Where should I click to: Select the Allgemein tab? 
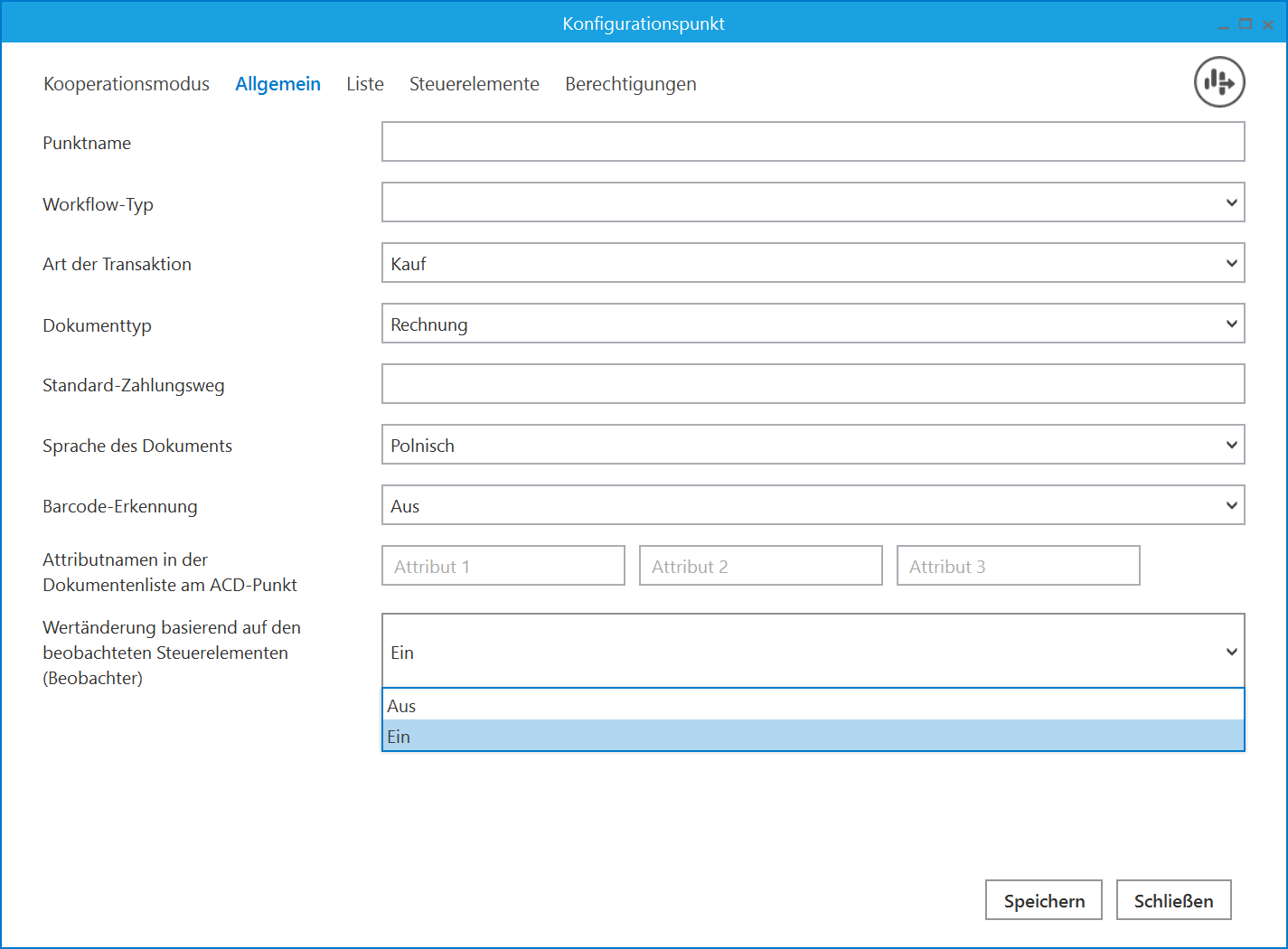click(x=277, y=84)
